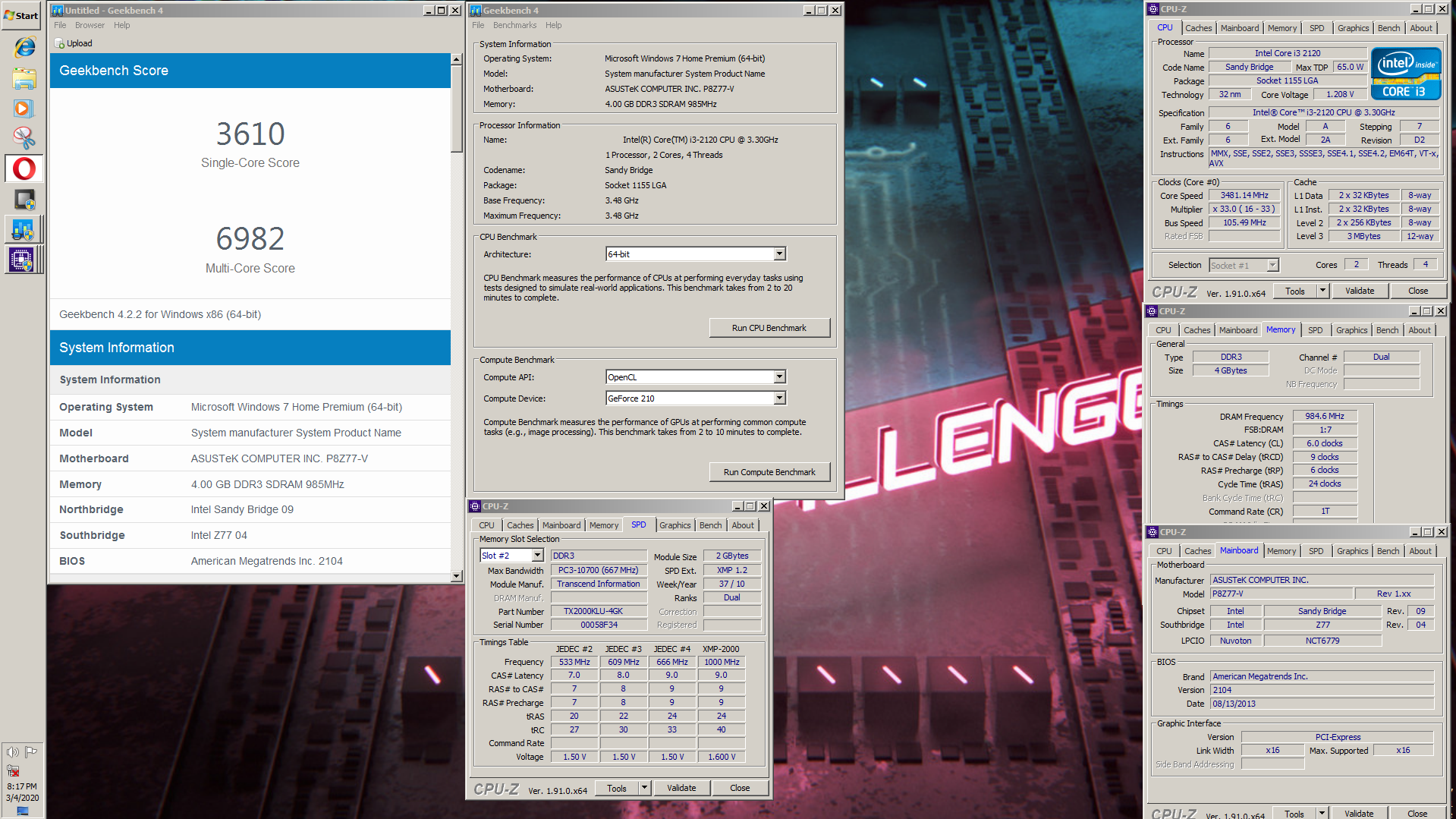This screenshot has width=1456, height=819.
Task: Click the DRAM Frequency 984.6 MHz field
Action: (x=1325, y=416)
